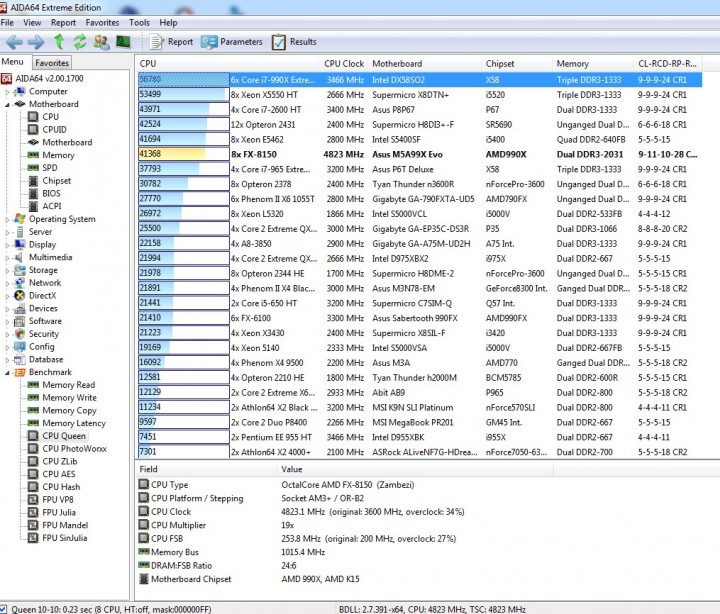Select the Memory Write benchmark
The width and height of the screenshot is (720, 614).
(69, 398)
